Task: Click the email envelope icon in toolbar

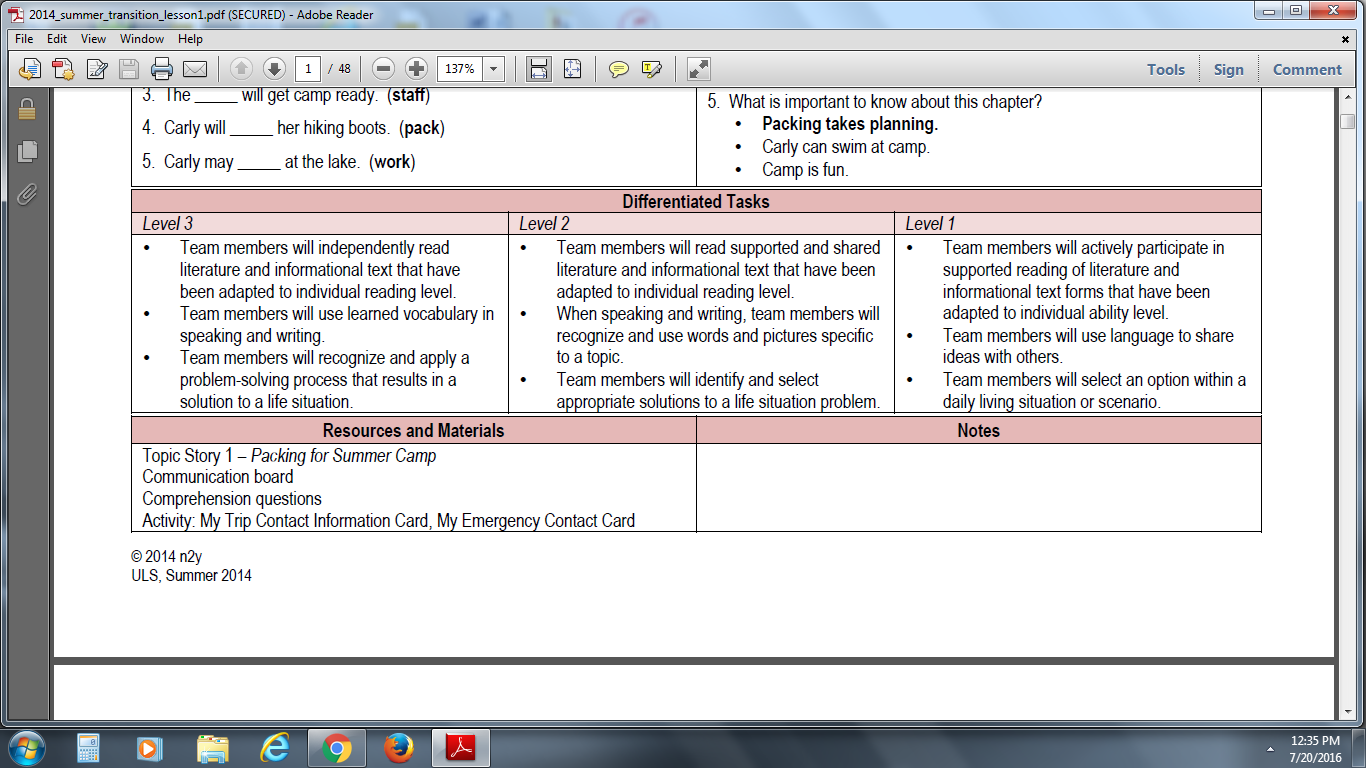Action: pos(194,69)
